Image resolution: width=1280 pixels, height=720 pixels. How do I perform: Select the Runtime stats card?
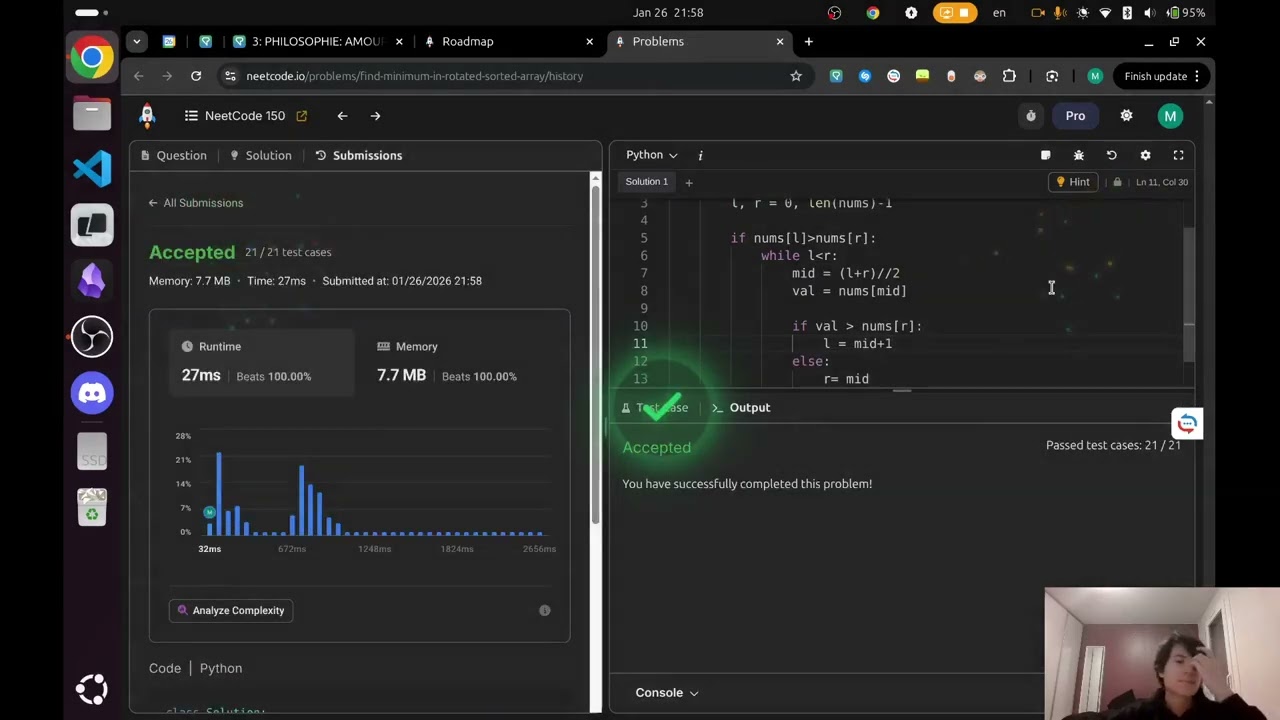point(261,361)
